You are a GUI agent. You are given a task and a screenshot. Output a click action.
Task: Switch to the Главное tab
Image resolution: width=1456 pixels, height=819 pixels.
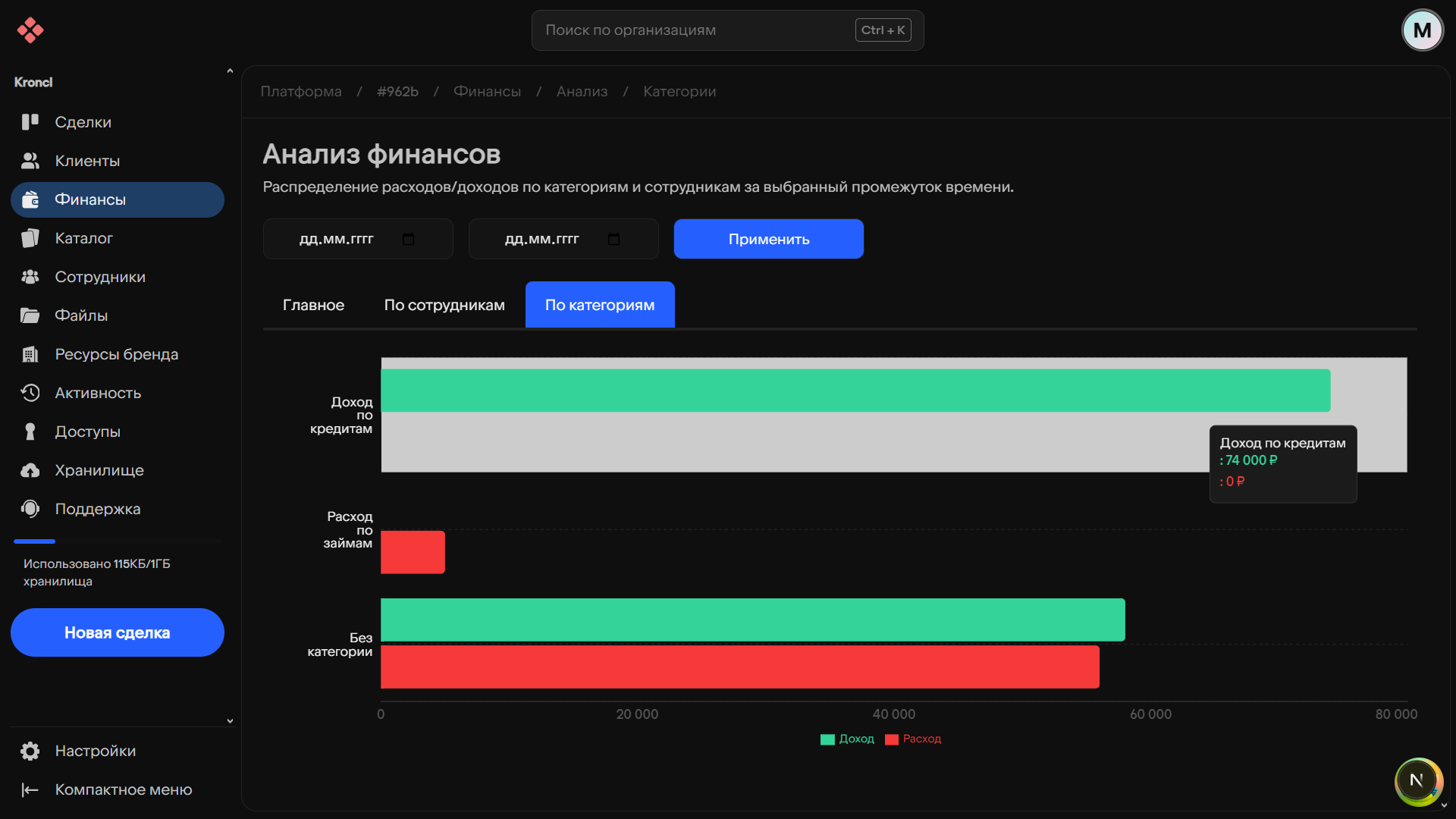313,305
